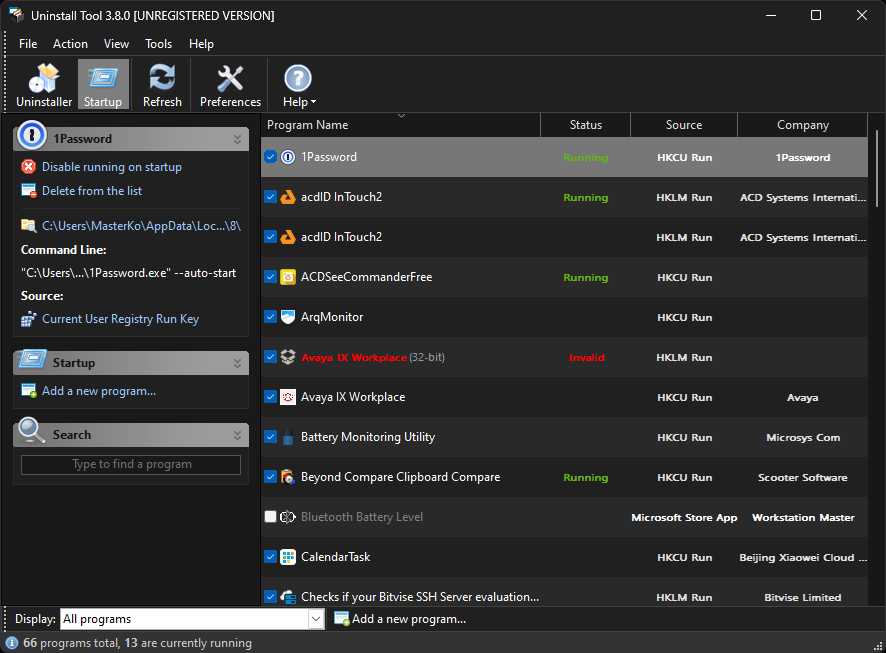Click the ACDSeeCommanderFree row icon
Viewport: 886px width, 653px height.
pos(288,277)
